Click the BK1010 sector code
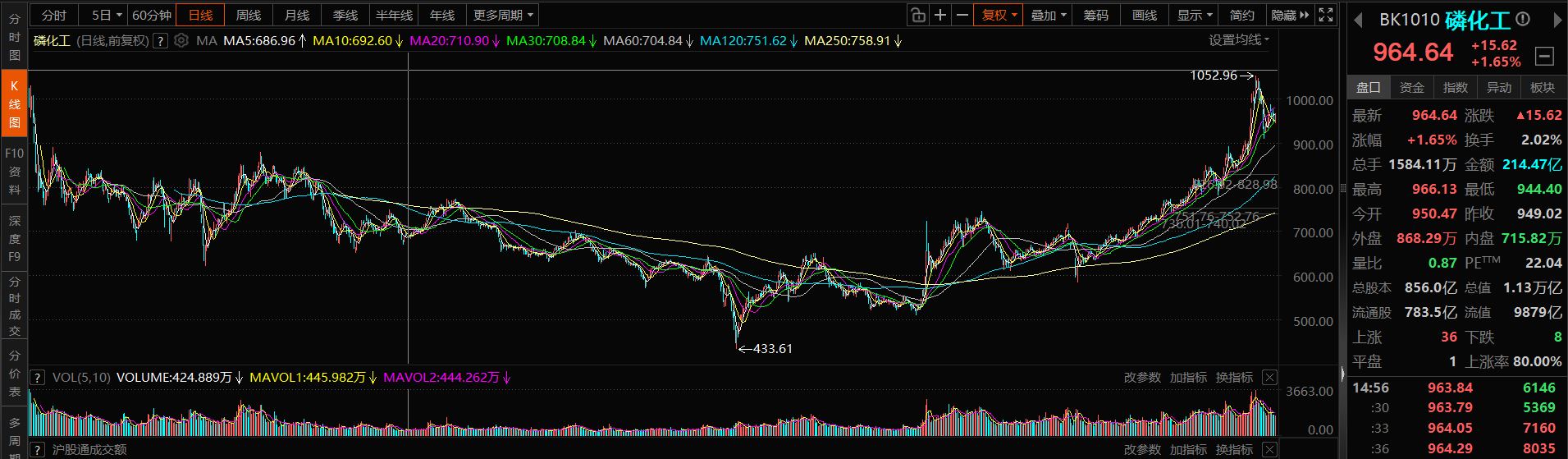This screenshot has width=1568, height=459. coord(1409,19)
